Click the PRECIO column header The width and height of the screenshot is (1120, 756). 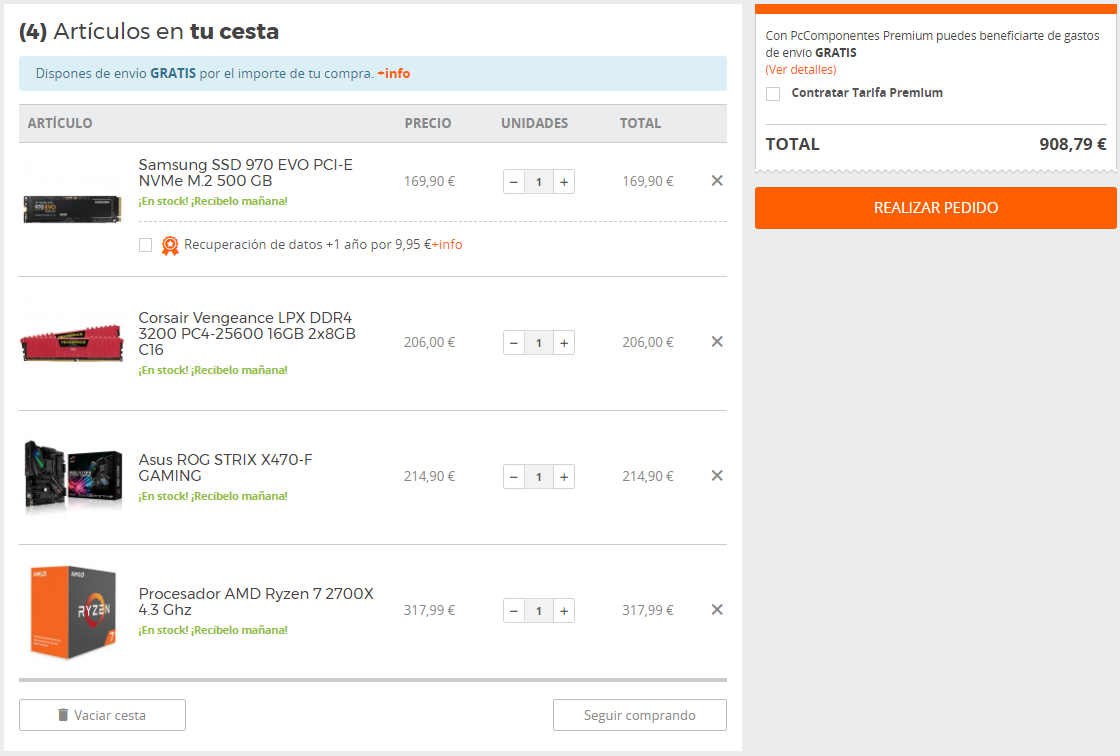coord(428,123)
